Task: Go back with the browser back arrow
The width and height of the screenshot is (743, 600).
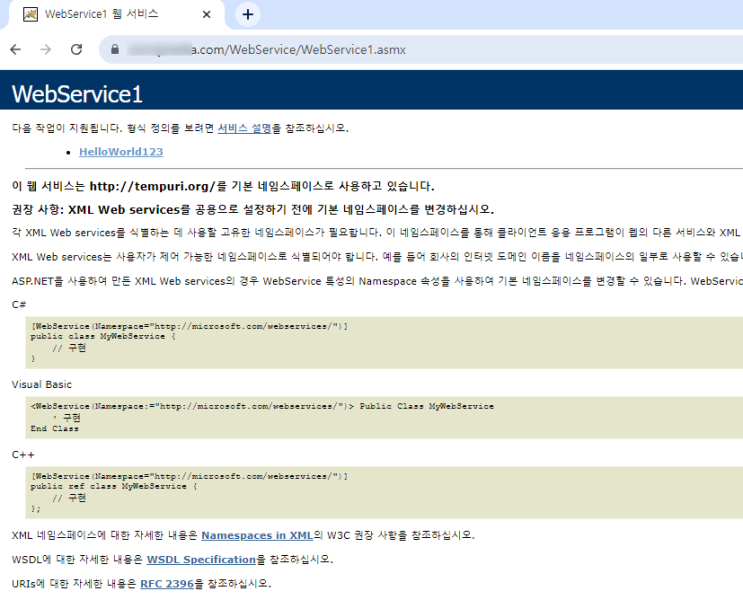Action: (x=16, y=49)
